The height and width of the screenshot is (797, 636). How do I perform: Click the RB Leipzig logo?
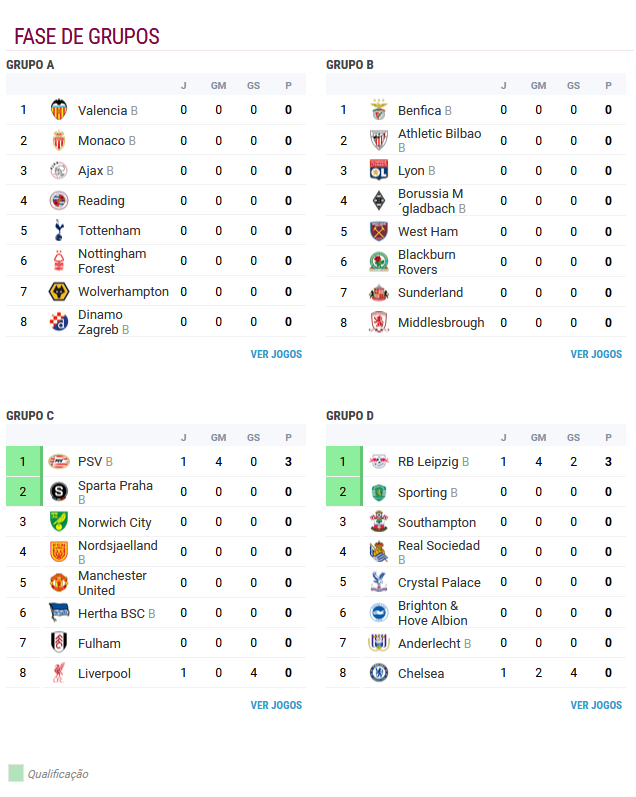point(379,462)
